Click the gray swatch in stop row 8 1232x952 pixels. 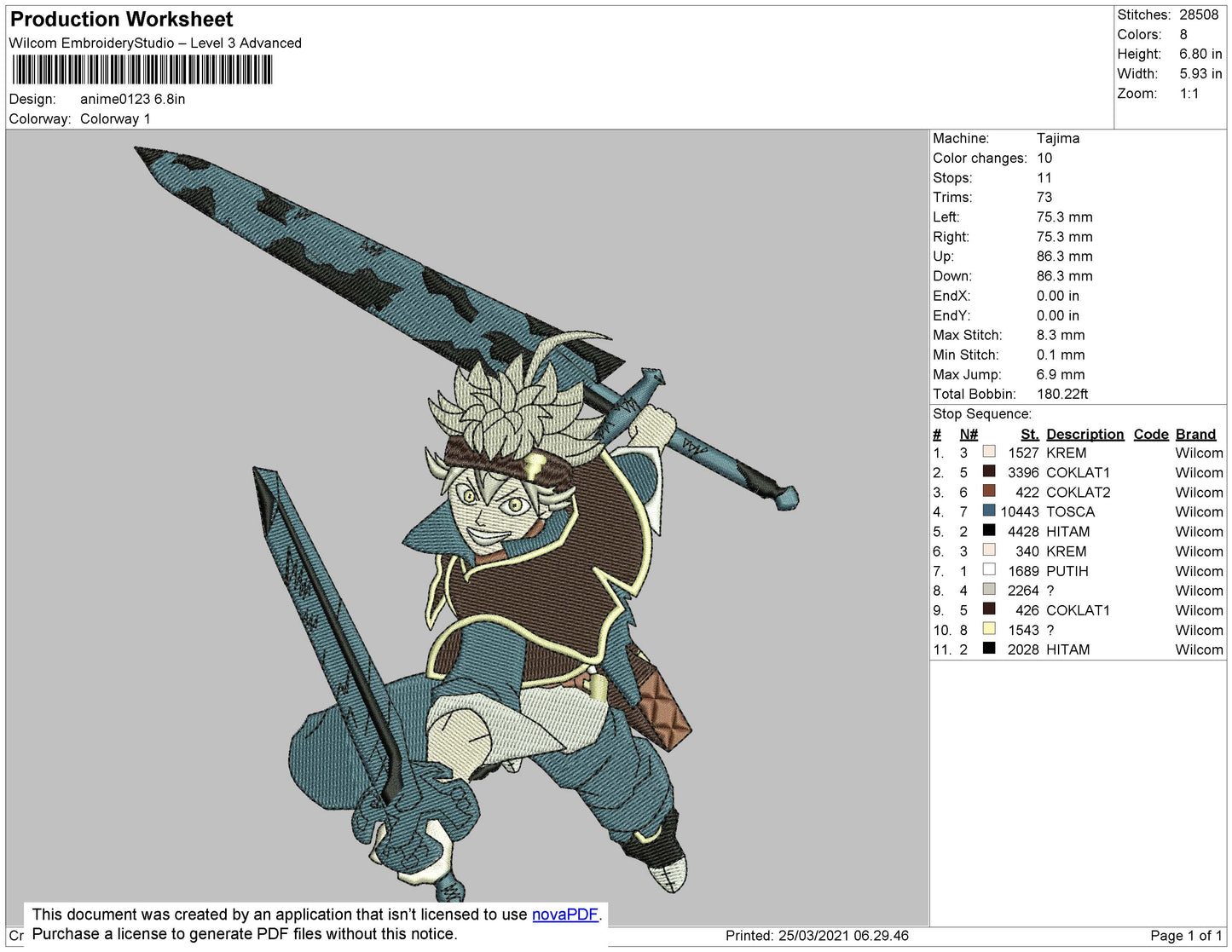(x=989, y=589)
